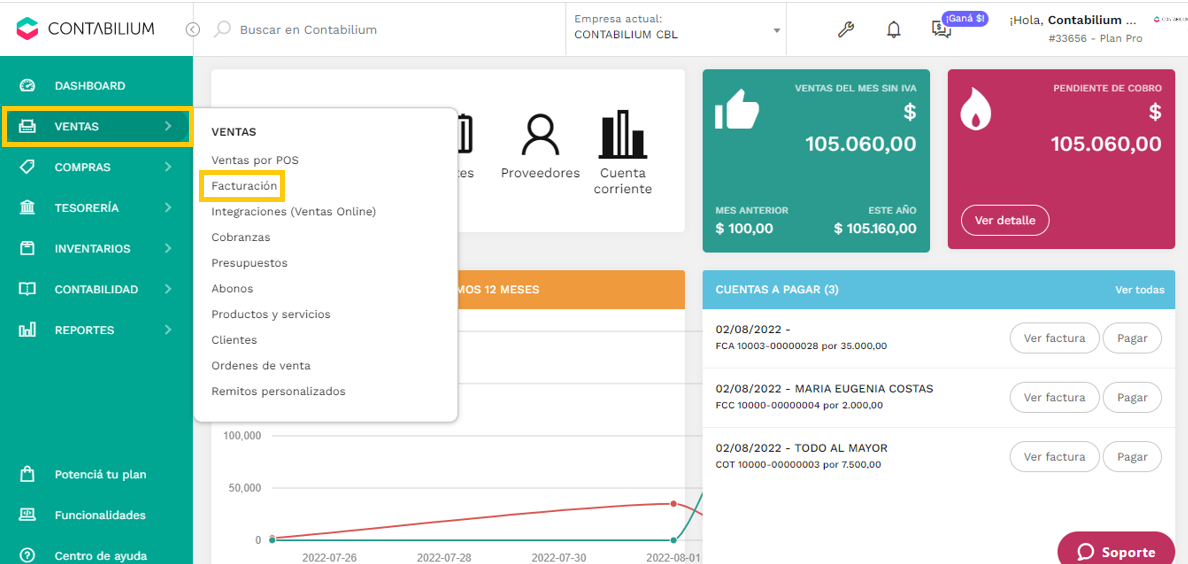Open Ordenes de venta
The image size is (1188, 564).
pos(261,365)
